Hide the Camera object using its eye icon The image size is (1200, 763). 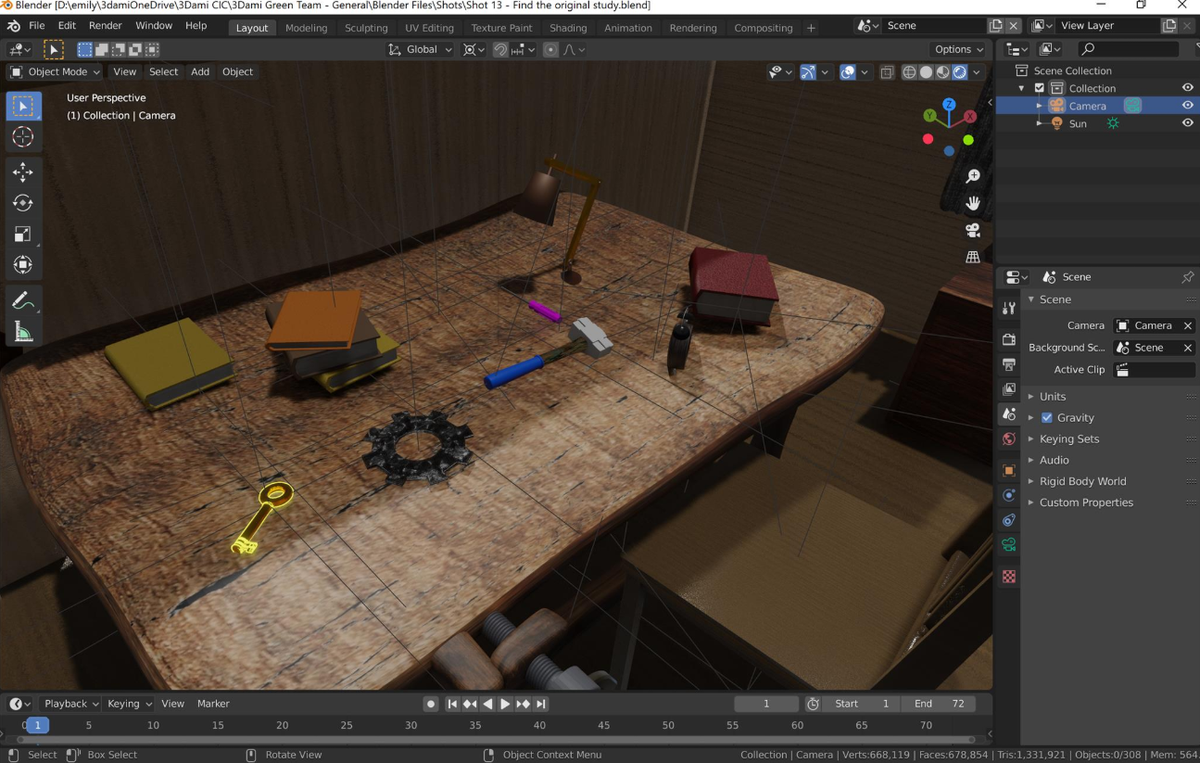1188,105
